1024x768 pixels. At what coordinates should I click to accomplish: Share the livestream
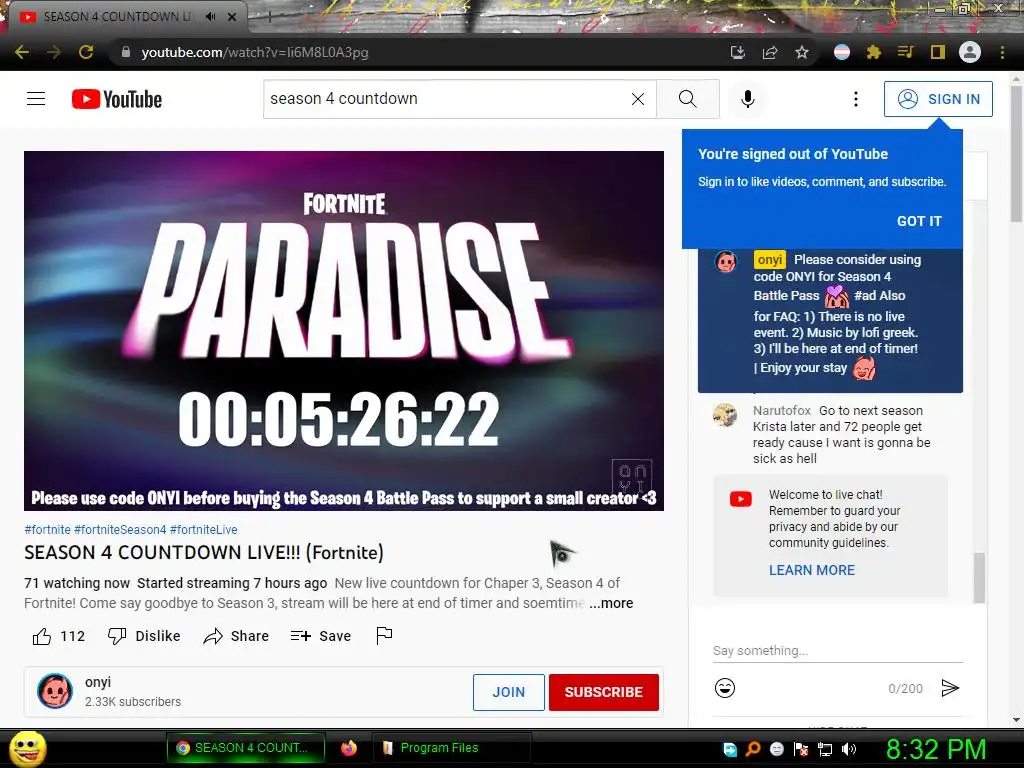pos(236,636)
